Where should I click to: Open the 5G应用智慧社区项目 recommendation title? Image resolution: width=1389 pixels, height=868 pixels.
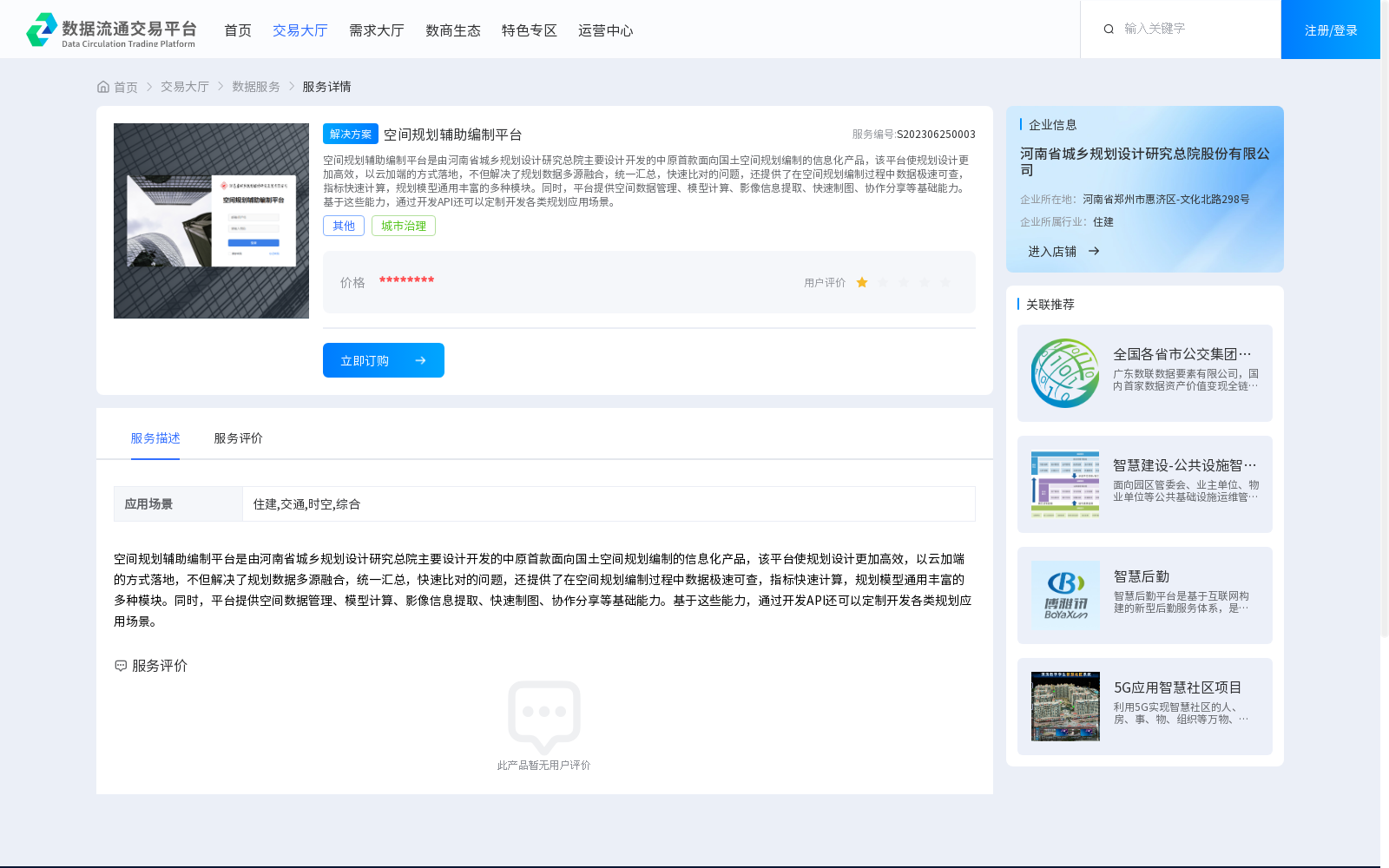1178,687
